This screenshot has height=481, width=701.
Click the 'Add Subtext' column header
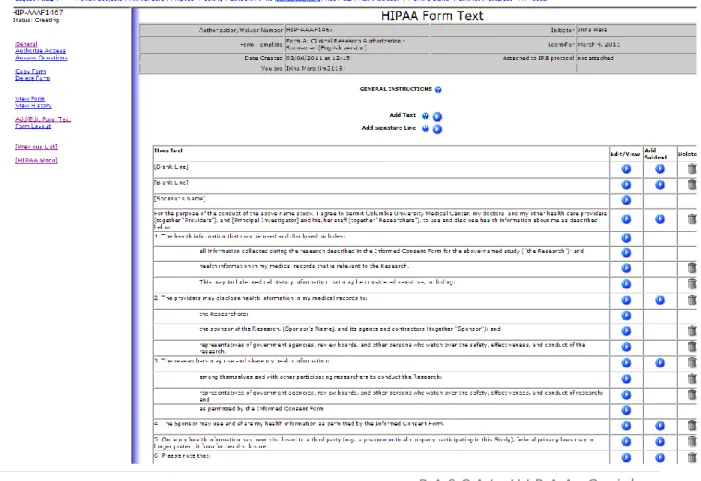[x=655, y=154]
